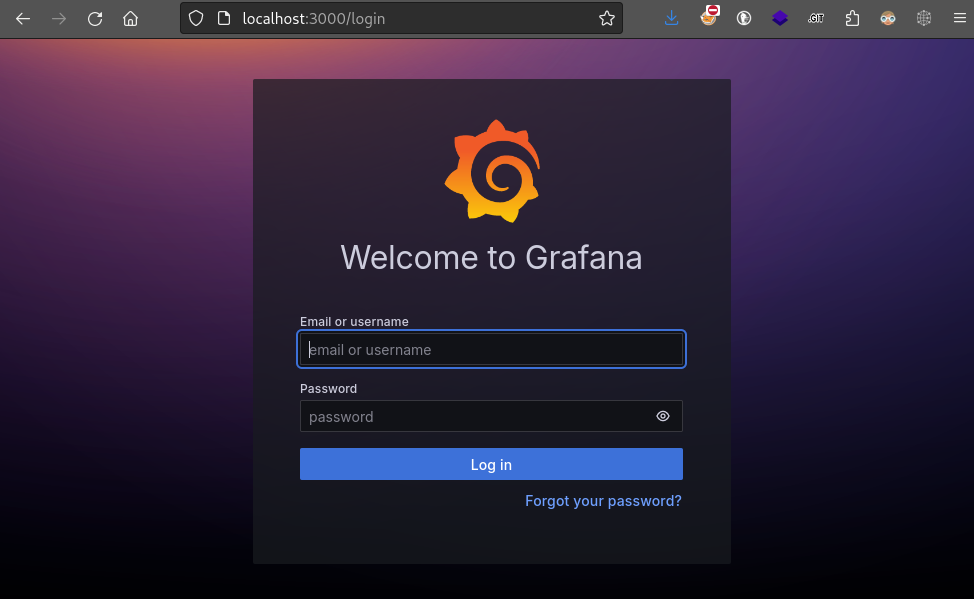
Task: Open the face-with-goggles extension icon
Action: (888, 19)
